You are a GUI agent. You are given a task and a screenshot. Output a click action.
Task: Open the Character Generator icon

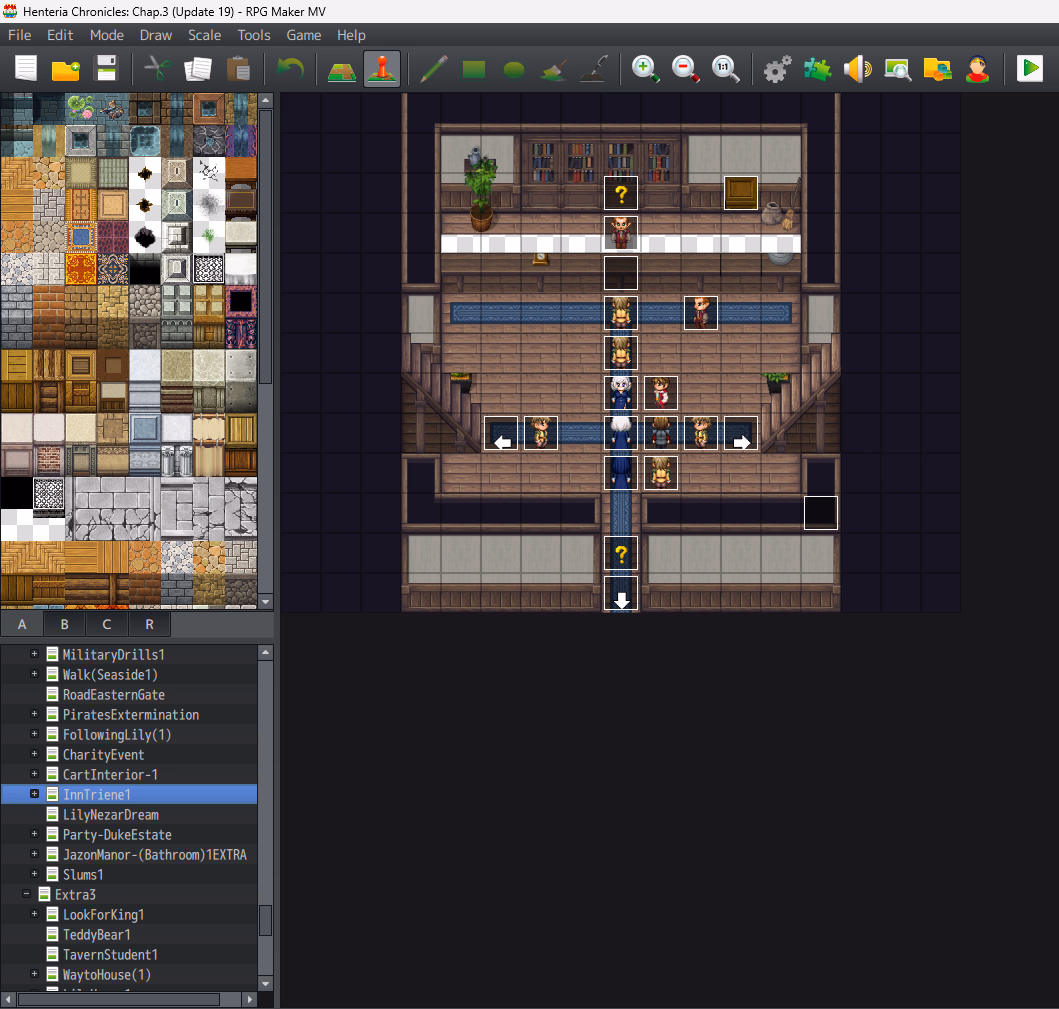coord(977,69)
